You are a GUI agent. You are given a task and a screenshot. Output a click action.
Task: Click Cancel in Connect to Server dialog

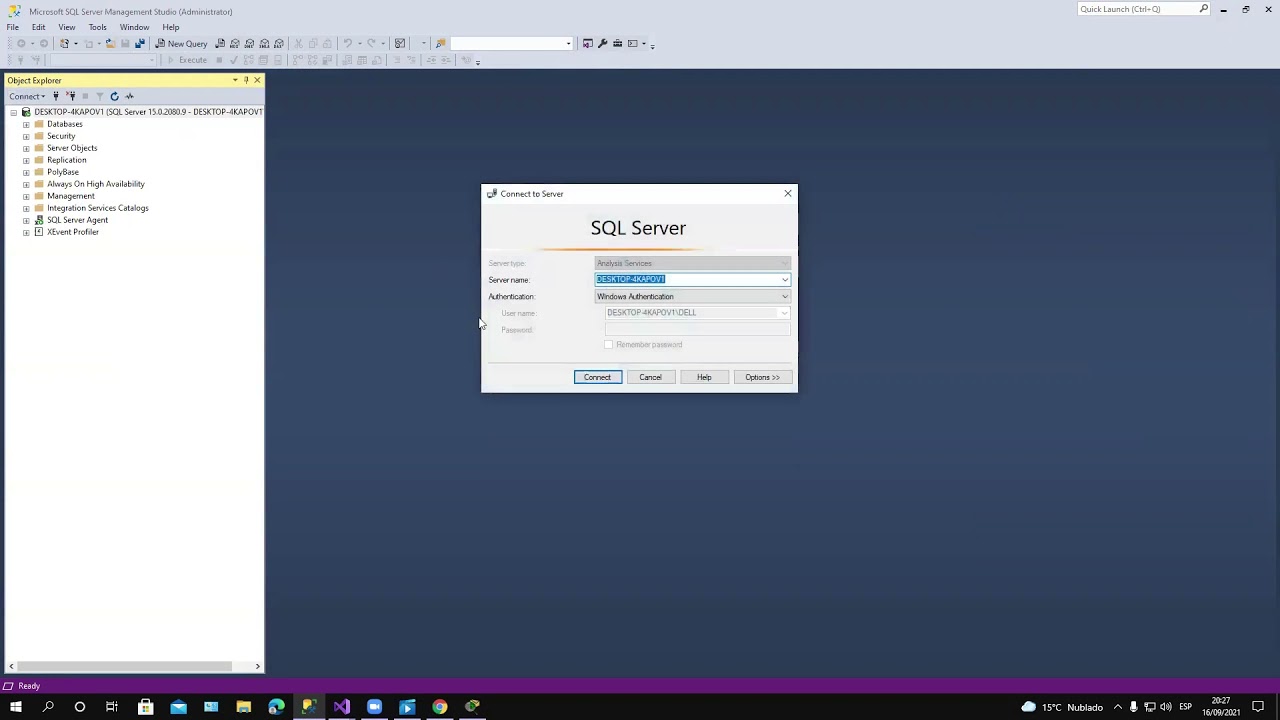(650, 377)
